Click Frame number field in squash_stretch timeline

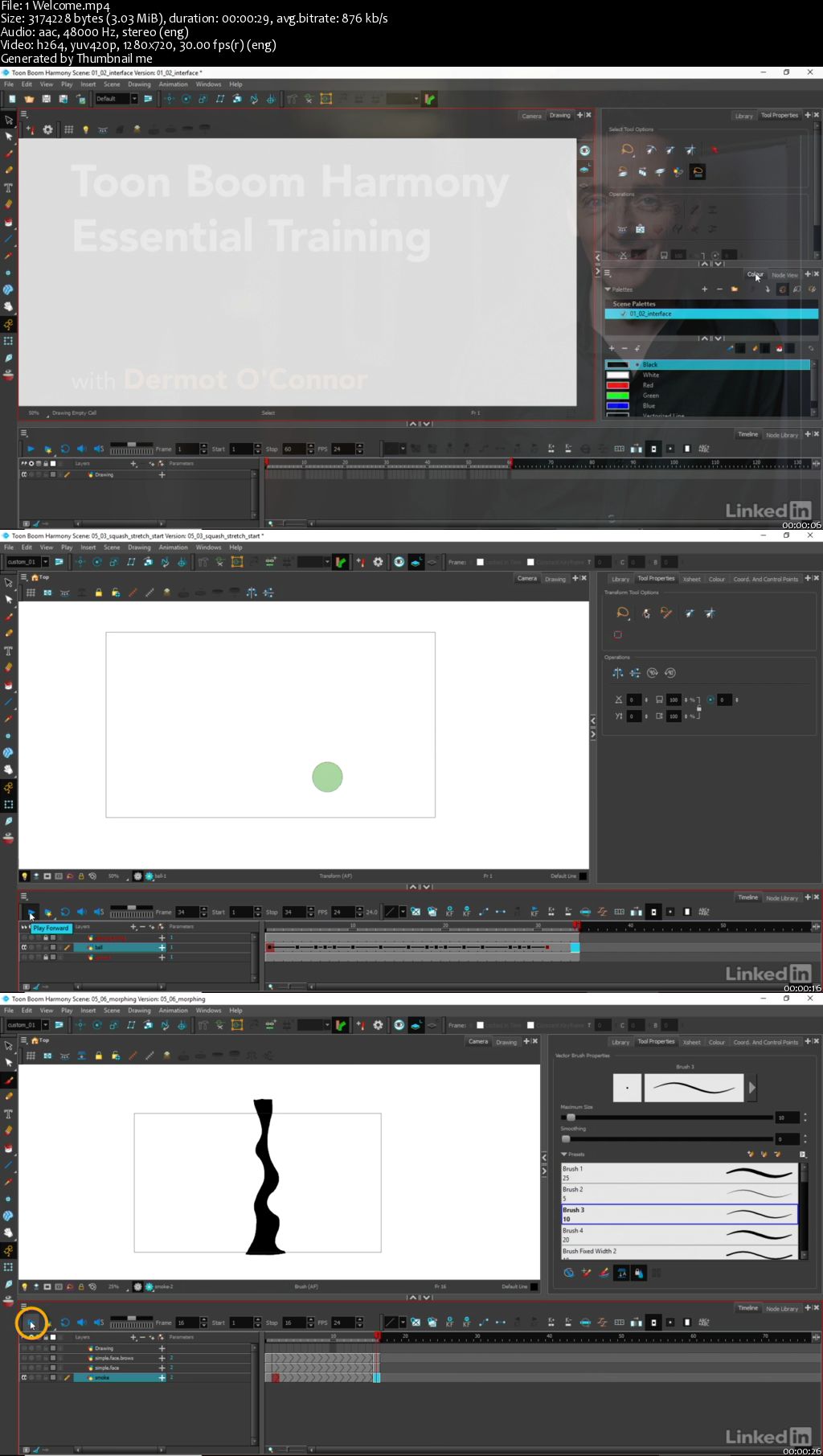tap(187, 913)
